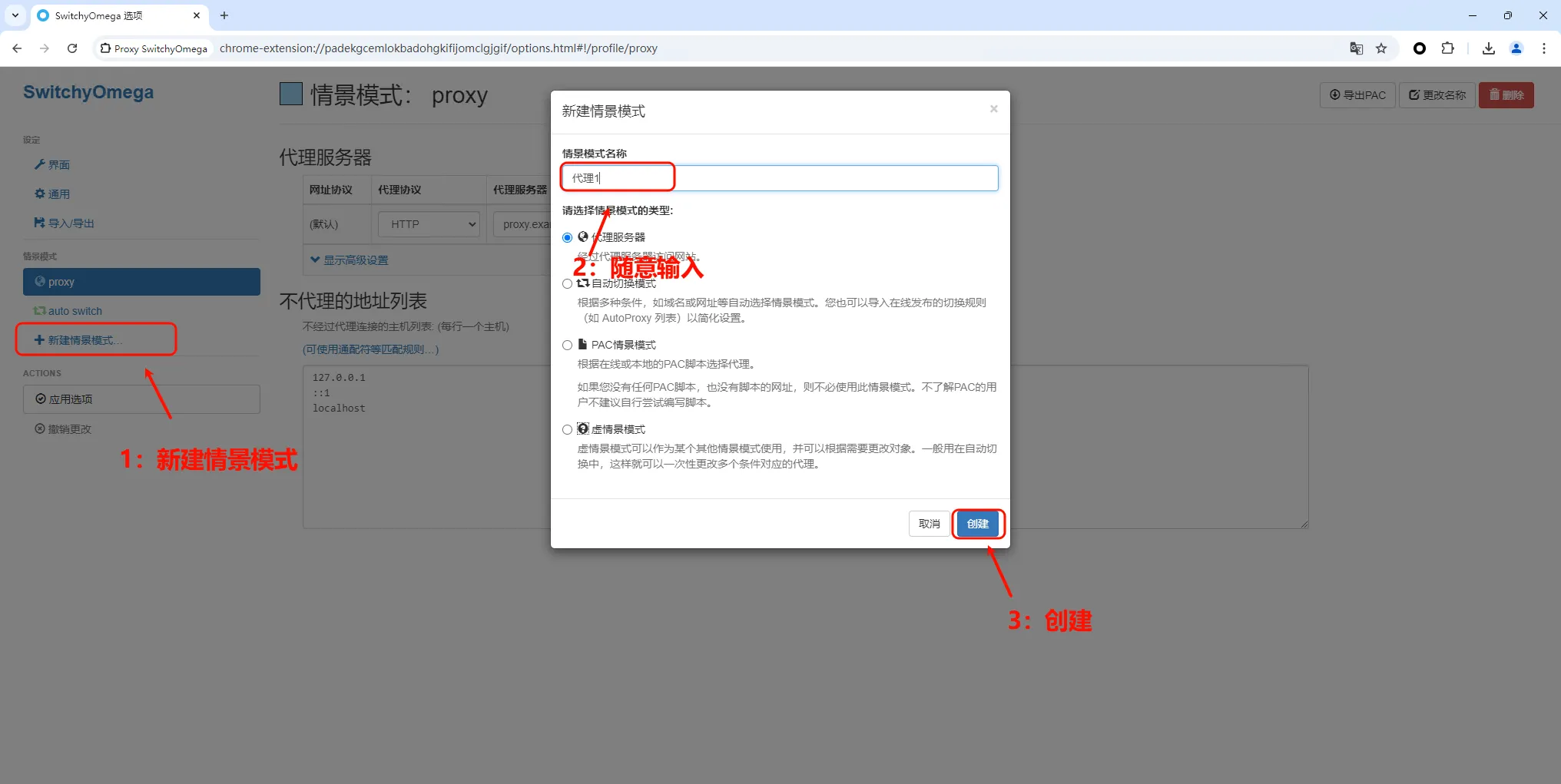Click the 取消 button in dialog
Viewport: 1561px width, 784px height.
pos(929,524)
